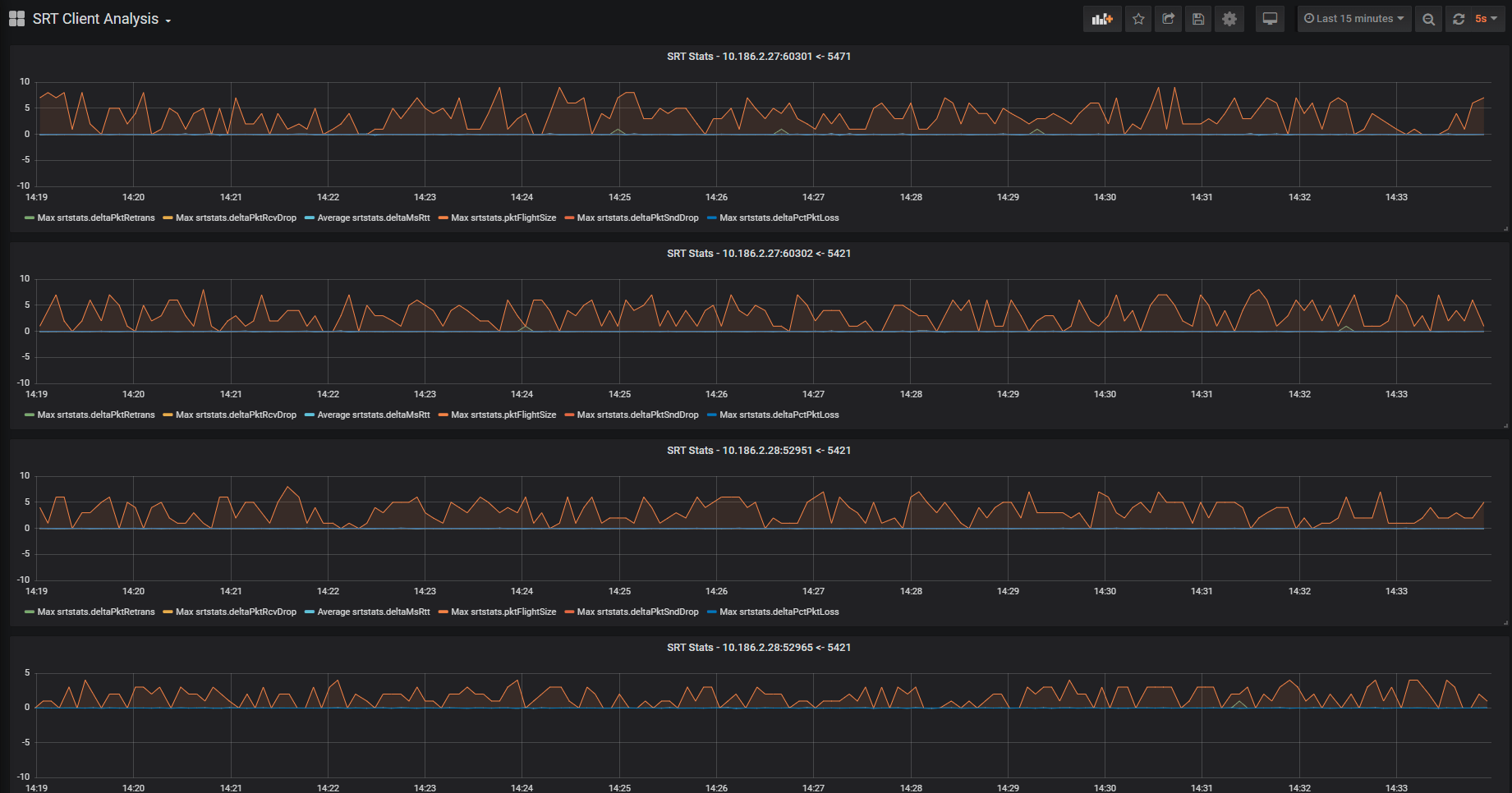Open panel menu for 10.186.2.27:60301 title
The height and width of the screenshot is (793, 1512).
758,57
